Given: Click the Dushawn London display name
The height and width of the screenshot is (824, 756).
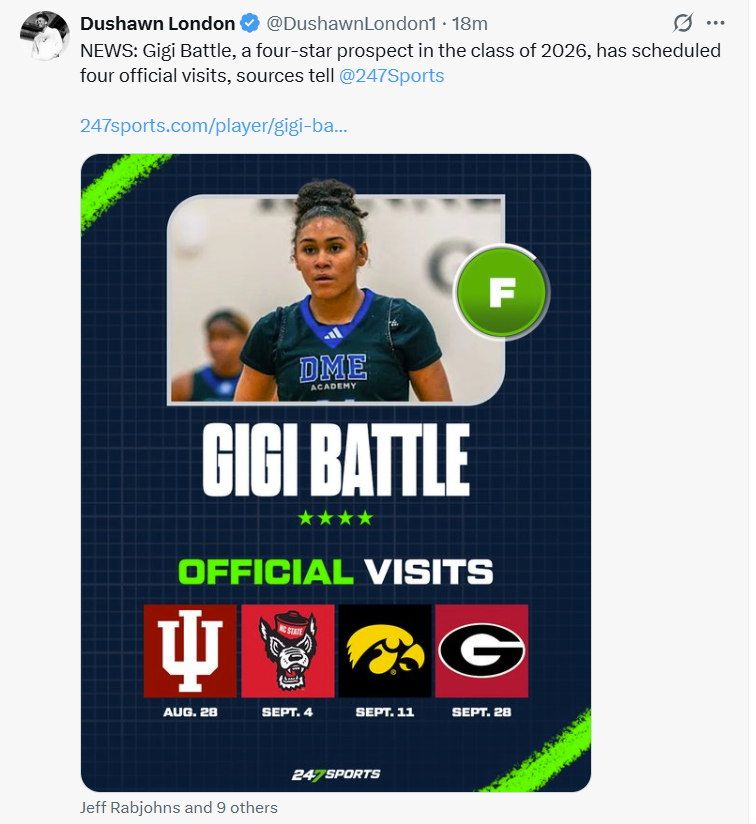Looking at the screenshot, I should 157,24.
